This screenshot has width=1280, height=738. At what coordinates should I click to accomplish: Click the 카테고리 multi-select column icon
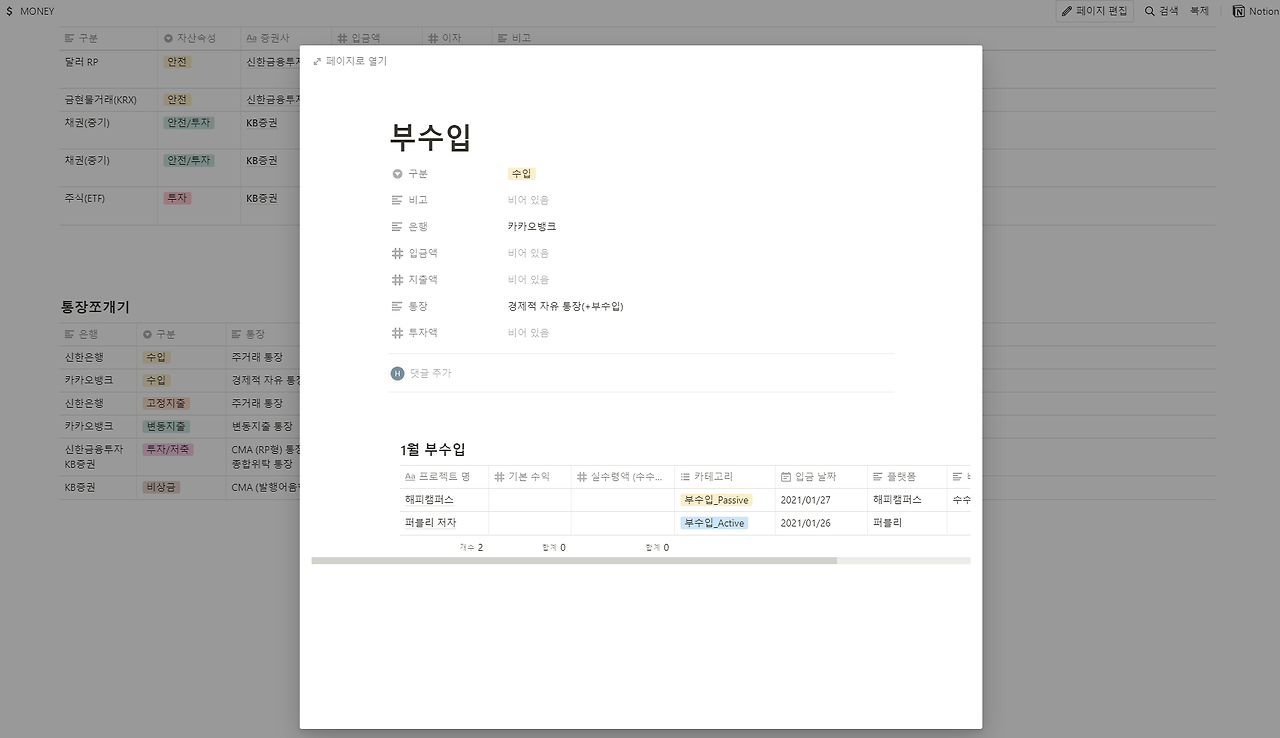(x=685, y=477)
